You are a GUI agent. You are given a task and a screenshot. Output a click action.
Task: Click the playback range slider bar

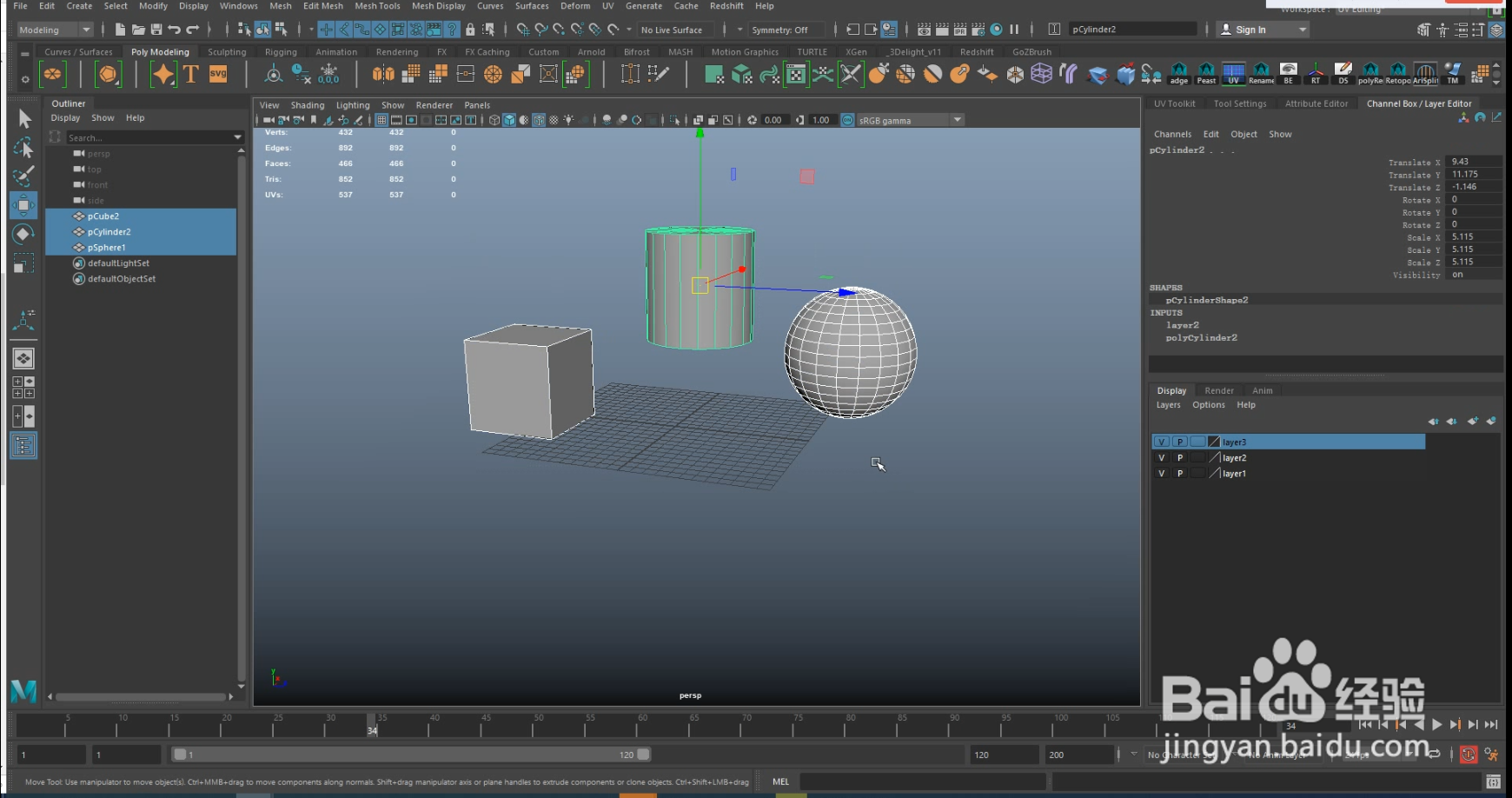(411, 755)
